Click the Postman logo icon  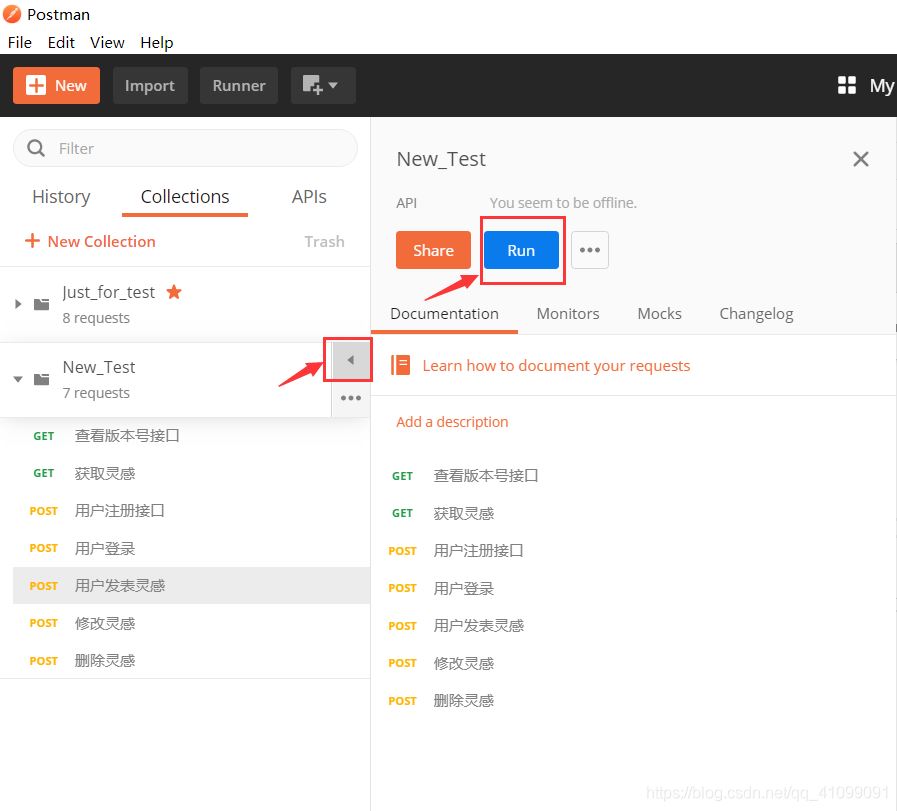tap(12, 14)
